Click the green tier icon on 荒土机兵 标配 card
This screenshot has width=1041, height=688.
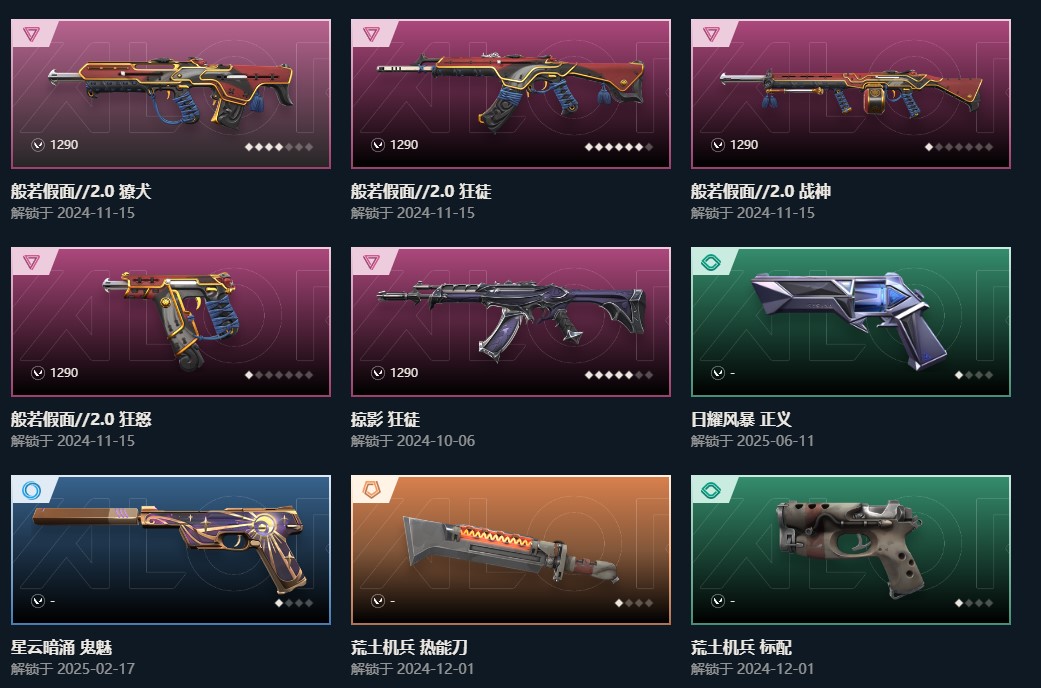(710, 490)
